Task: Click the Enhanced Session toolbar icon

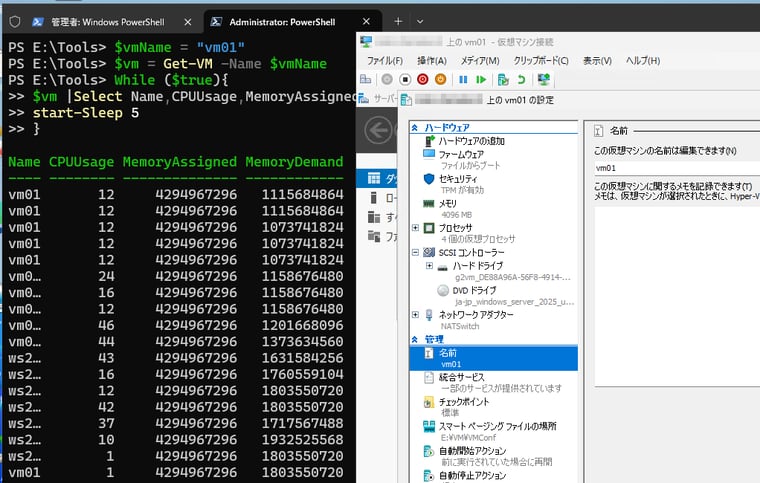Action: [x=544, y=79]
